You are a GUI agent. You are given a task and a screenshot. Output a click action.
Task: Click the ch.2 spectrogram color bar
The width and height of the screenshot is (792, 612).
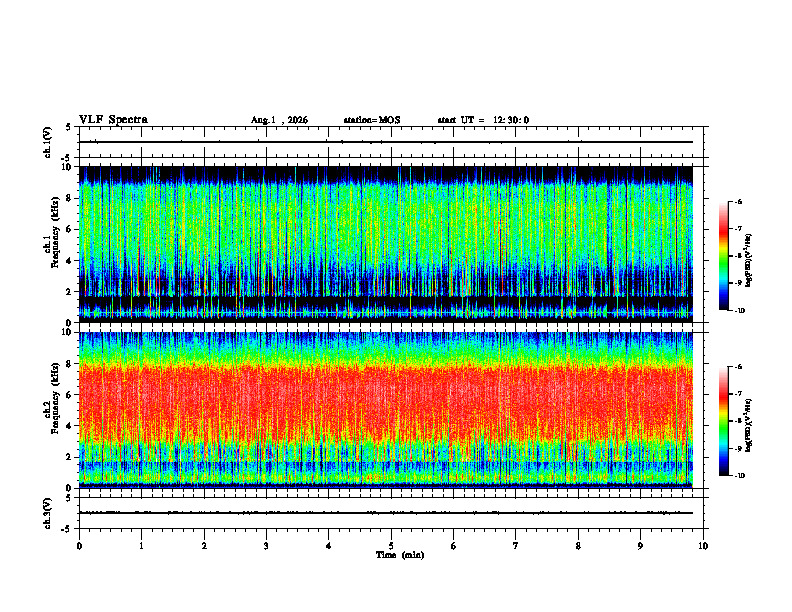click(x=723, y=421)
